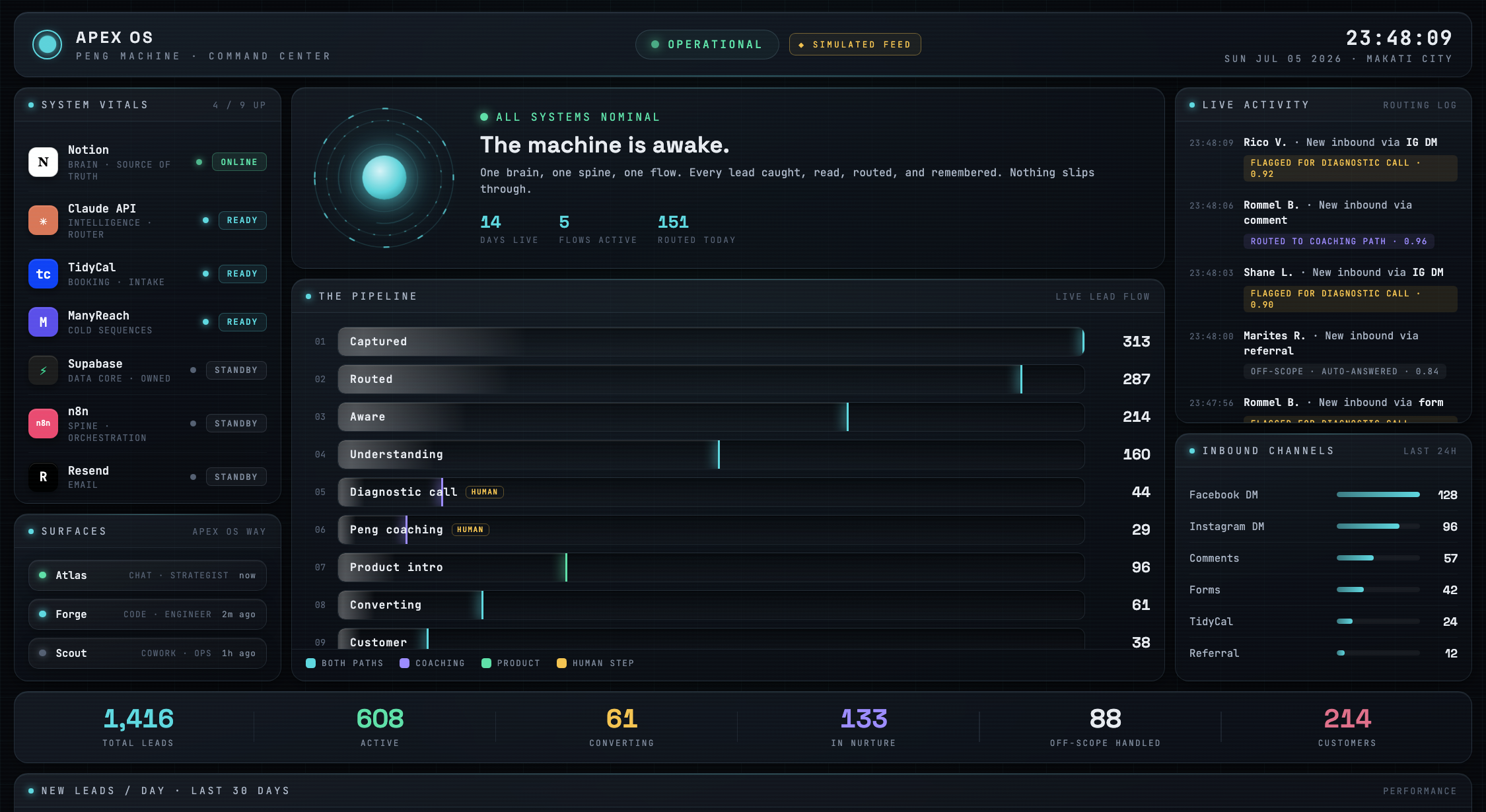Click the Forms channel row
Image resolution: width=1486 pixels, height=812 pixels.
(1323, 590)
